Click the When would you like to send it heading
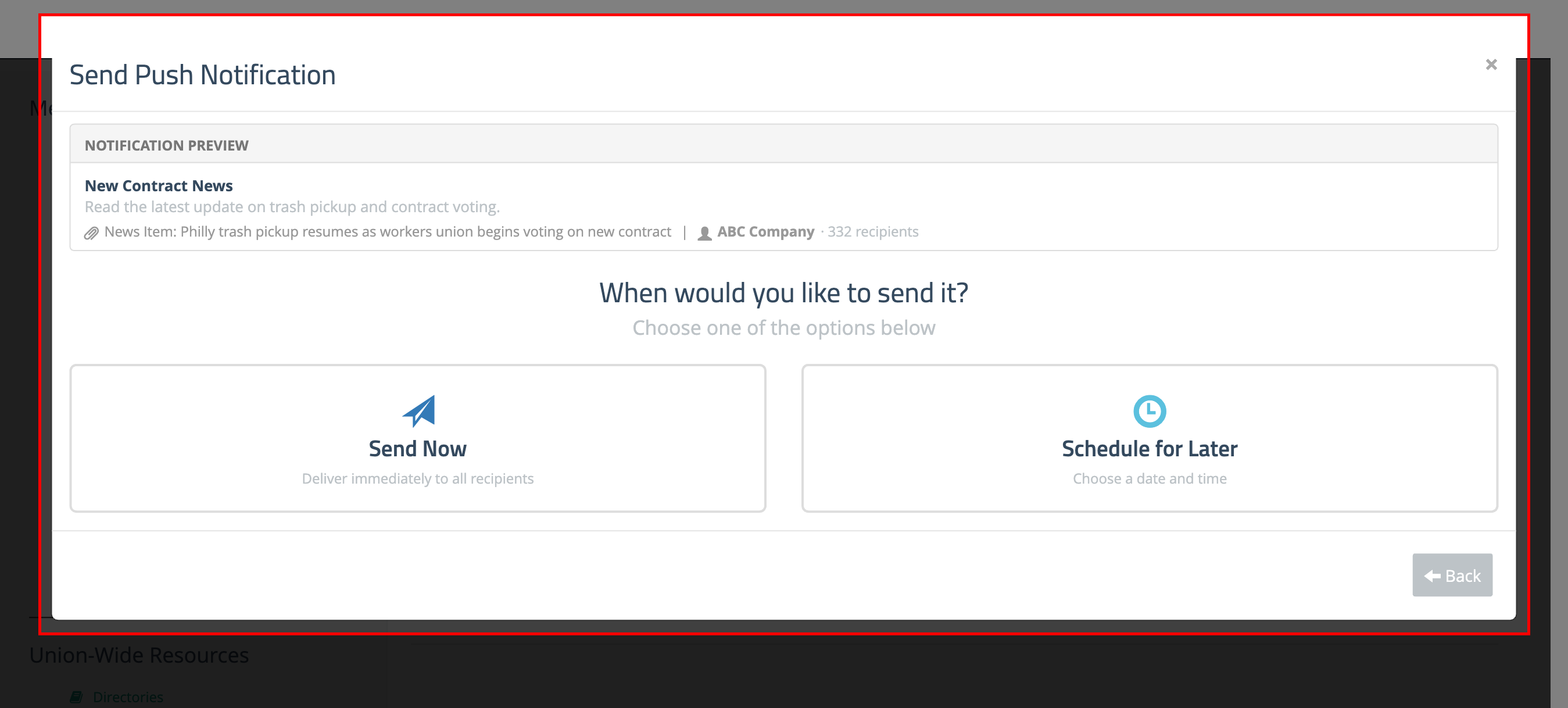Viewport: 1568px width, 708px height. pyautogui.click(x=784, y=293)
